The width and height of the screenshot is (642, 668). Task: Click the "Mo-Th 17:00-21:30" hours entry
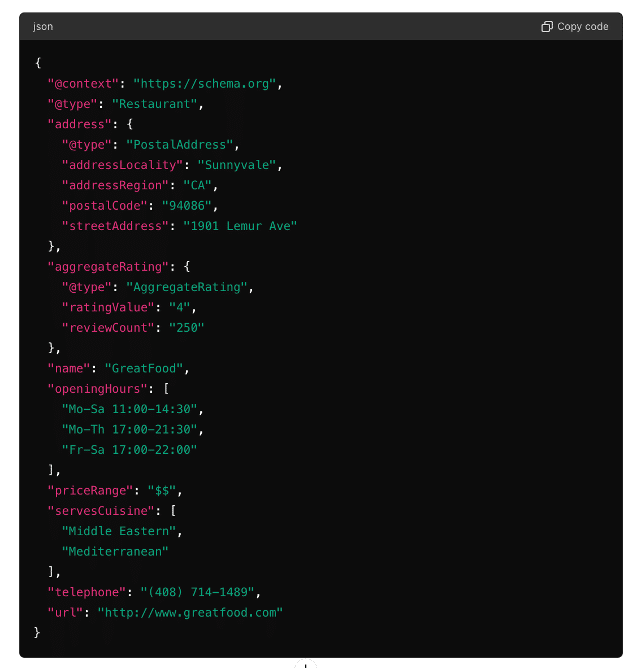130,429
